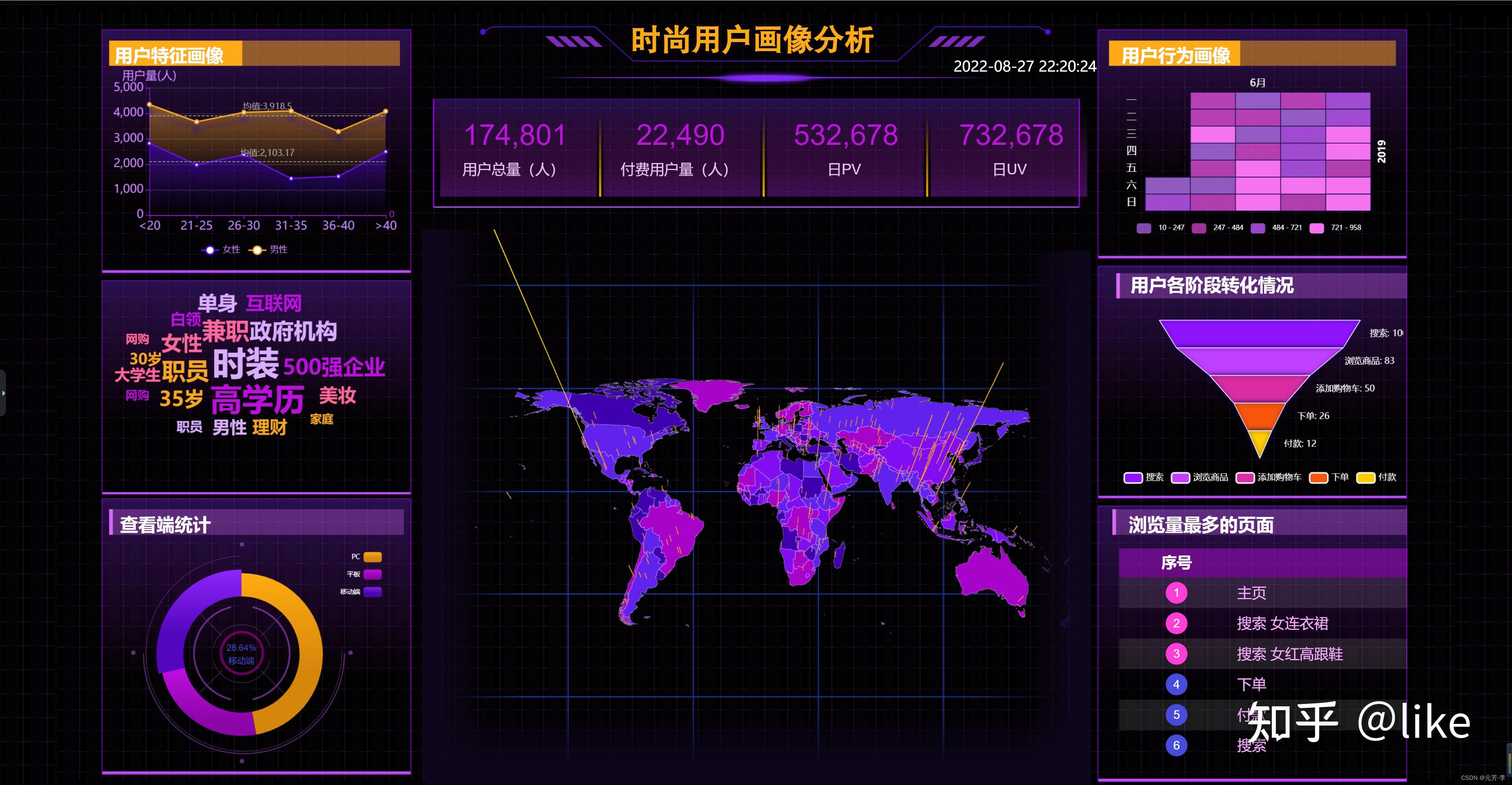Image resolution: width=1512 pixels, height=785 pixels.
Task: Toggle funnel legend 付款
Action: point(1377,477)
